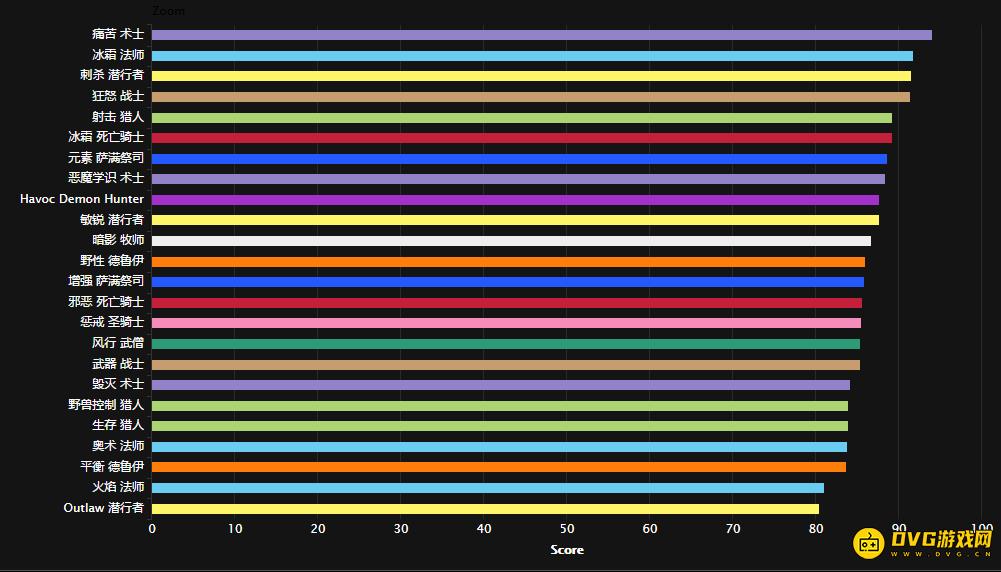This screenshot has height=572, width=1001.
Task: Click the red 冰霜 死亡骑士 bar
Action: pos(521,138)
